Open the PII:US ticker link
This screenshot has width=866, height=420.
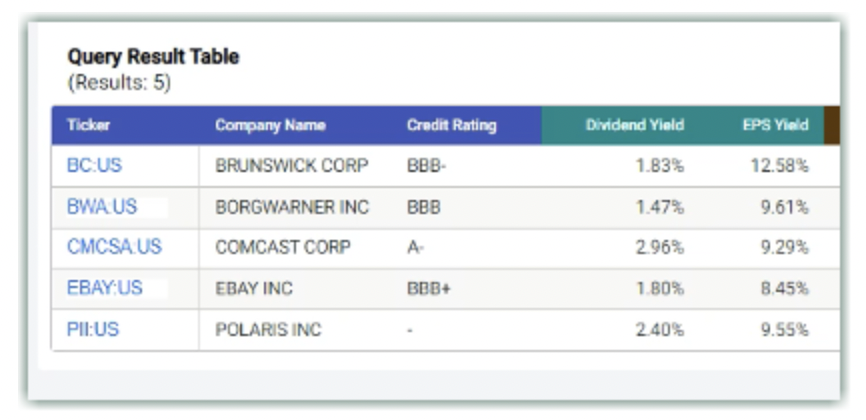92,329
